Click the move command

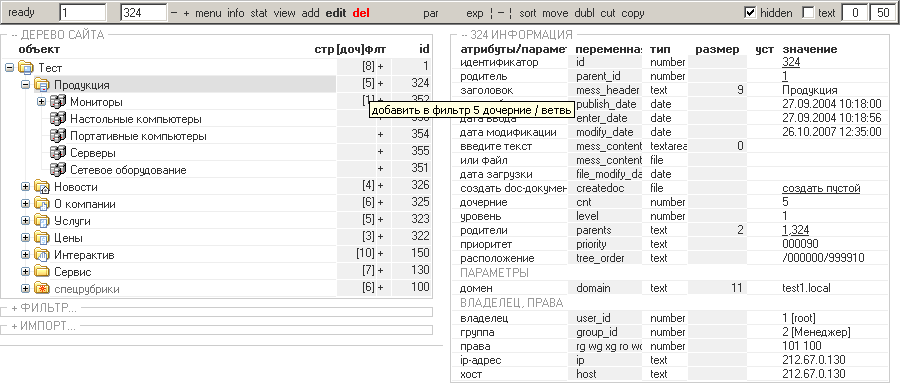pyautogui.click(x=555, y=13)
